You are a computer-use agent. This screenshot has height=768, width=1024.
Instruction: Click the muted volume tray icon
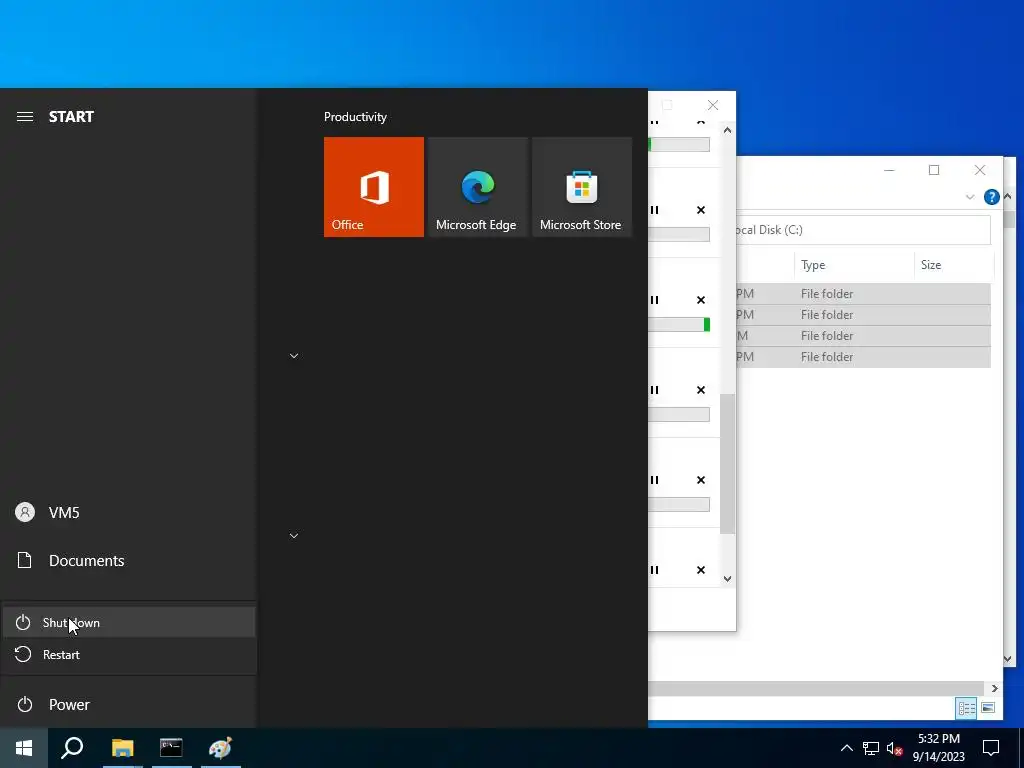(894, 748)
